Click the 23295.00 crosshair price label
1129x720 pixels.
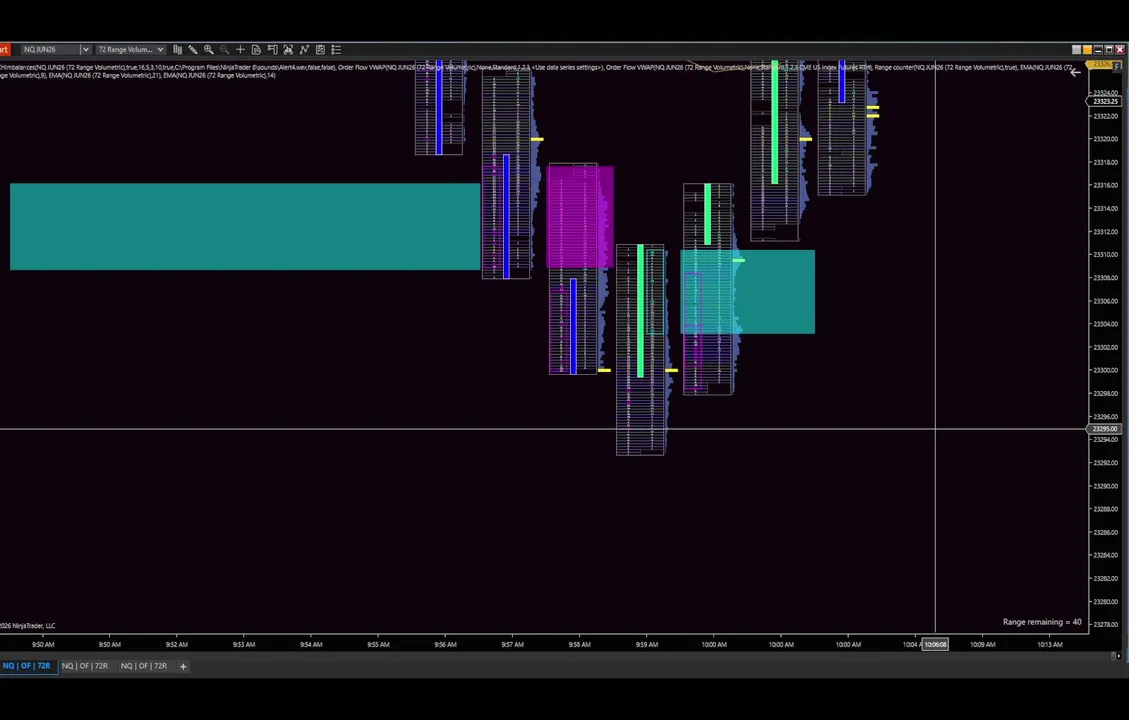pos(1105,429)
